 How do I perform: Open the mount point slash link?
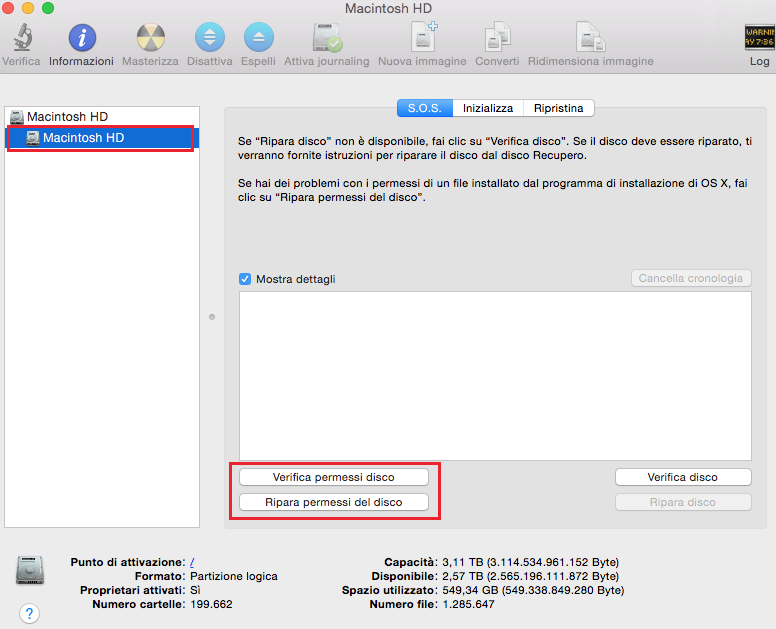coord(192,562)
